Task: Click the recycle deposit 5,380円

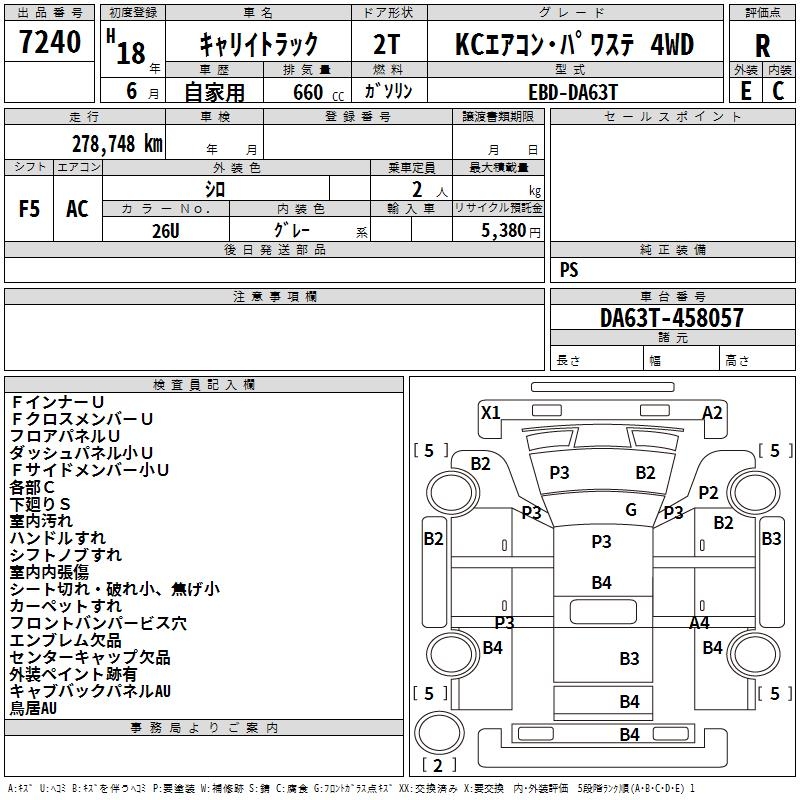Action: (510, 230)
